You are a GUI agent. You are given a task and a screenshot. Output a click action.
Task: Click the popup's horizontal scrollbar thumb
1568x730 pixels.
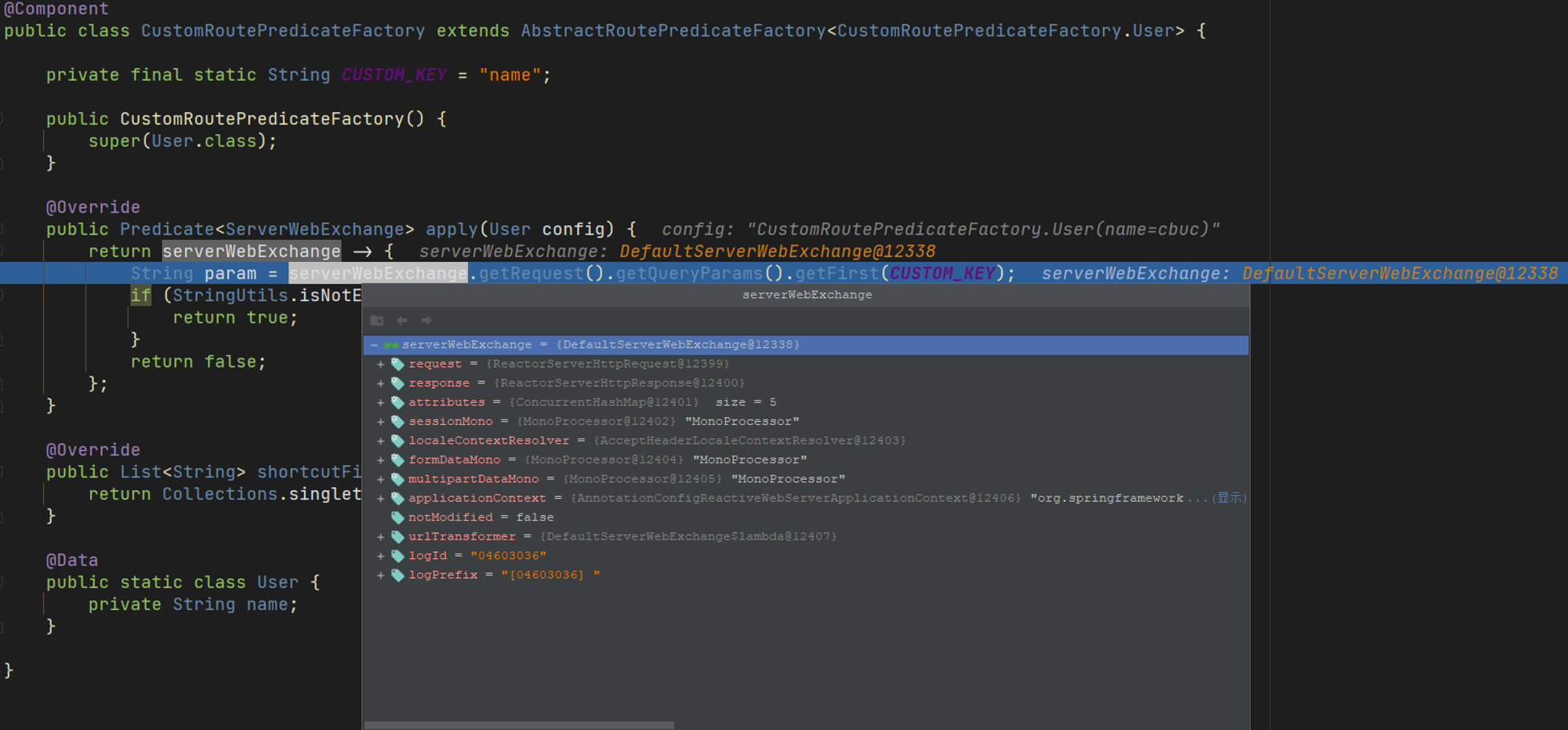[x=519, y=725]
